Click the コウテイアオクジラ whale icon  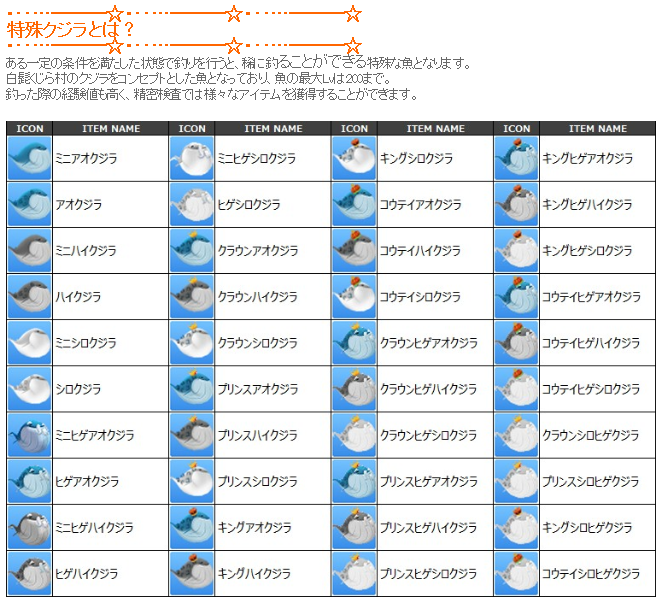(354, 205)
